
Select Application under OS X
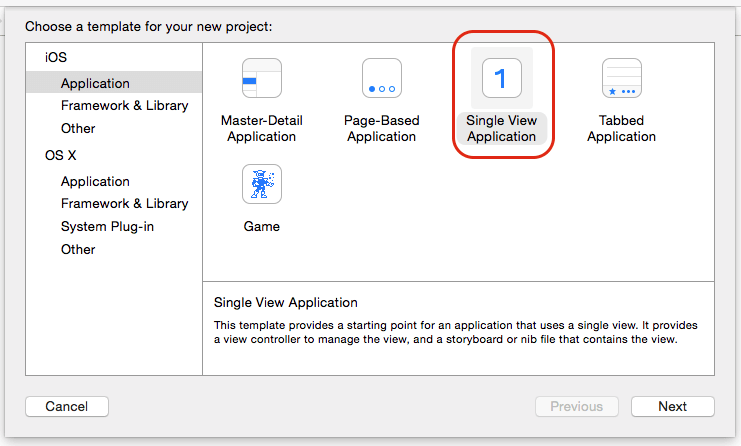pos(95,181)
